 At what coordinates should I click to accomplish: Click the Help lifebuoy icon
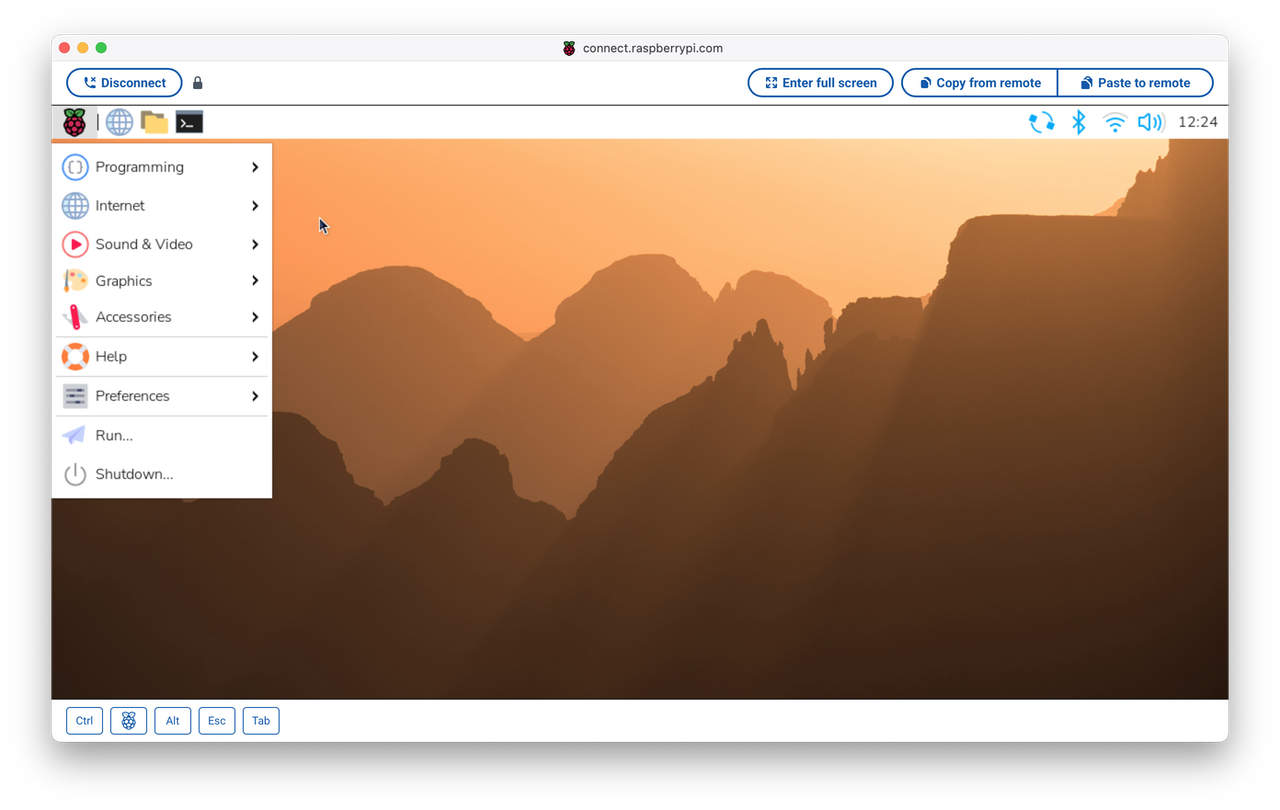tap(75, 356)
